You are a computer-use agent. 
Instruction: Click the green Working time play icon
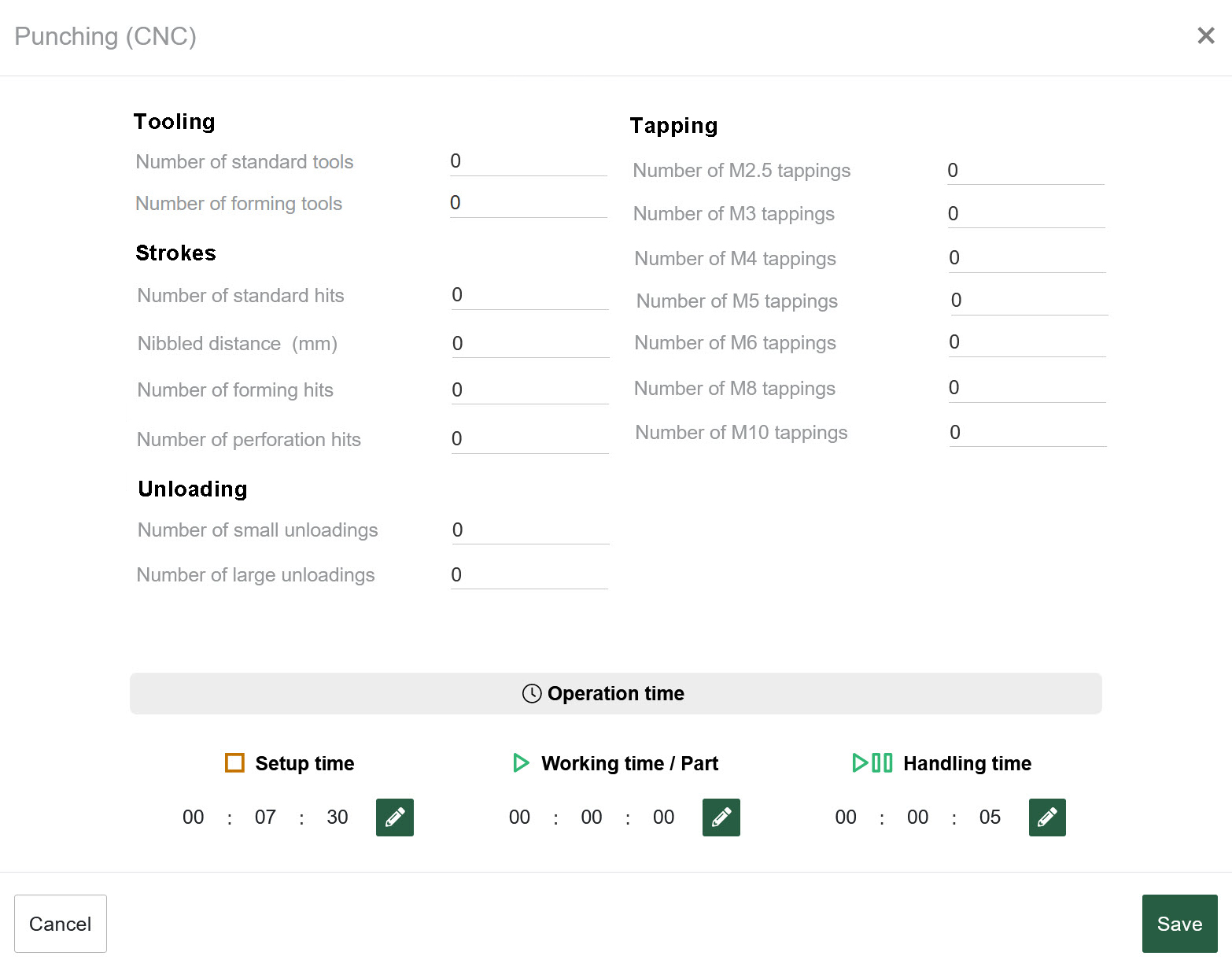click(521, 762)
